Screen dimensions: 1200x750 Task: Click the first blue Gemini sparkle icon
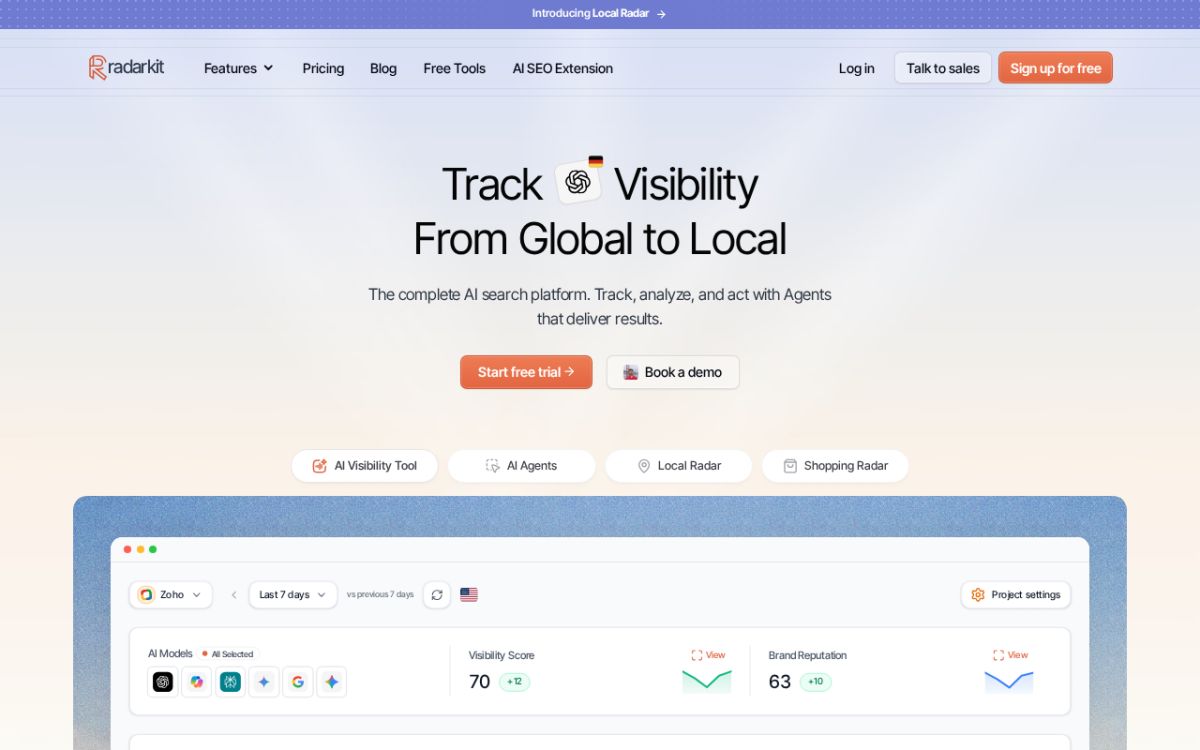pyautogui.click(x=264, y=682)
